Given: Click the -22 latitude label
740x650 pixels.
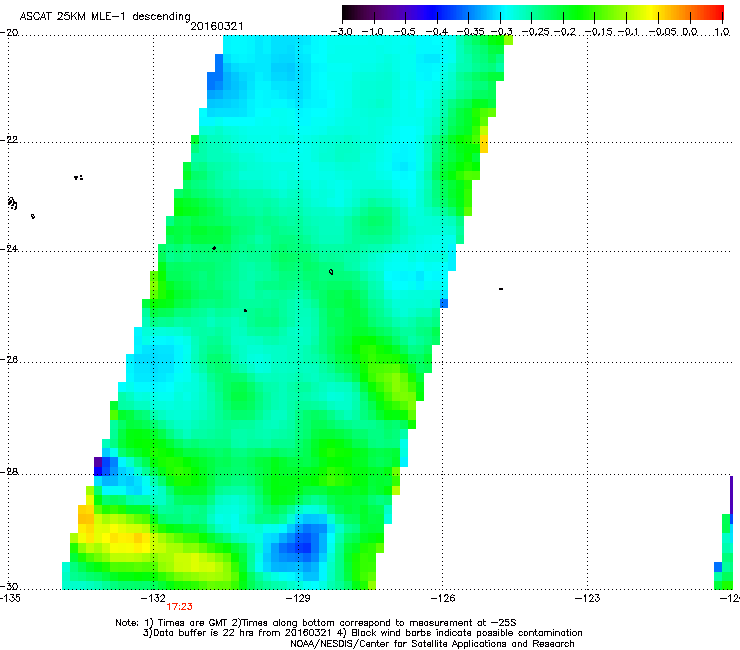Looking at the screenshot, I should 9,140.
